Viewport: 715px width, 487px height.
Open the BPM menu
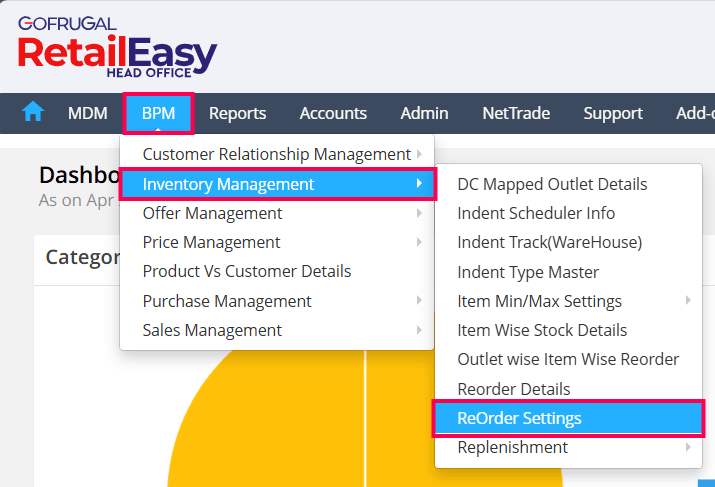(158, 113)
